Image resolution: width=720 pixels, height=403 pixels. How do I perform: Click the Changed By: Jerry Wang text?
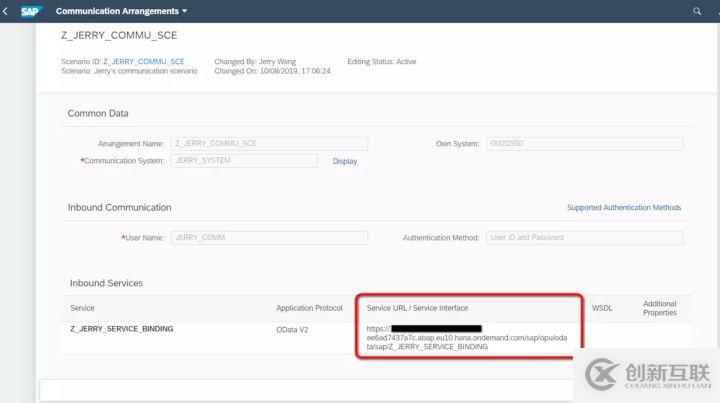point(255,62)
